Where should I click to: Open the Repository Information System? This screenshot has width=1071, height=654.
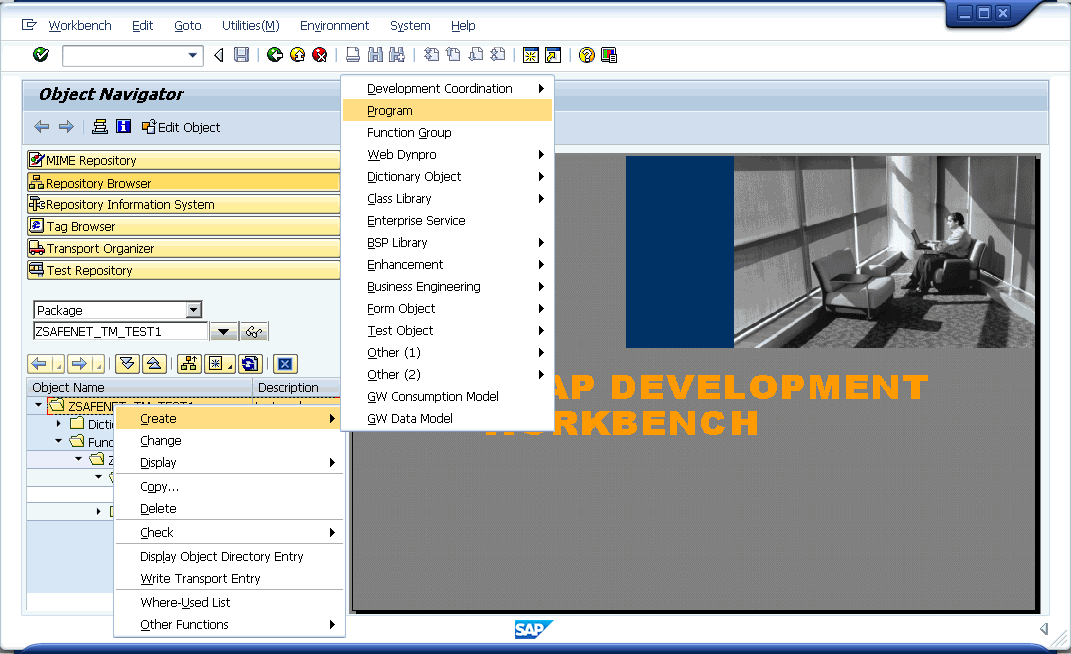[x=184, y=204]
